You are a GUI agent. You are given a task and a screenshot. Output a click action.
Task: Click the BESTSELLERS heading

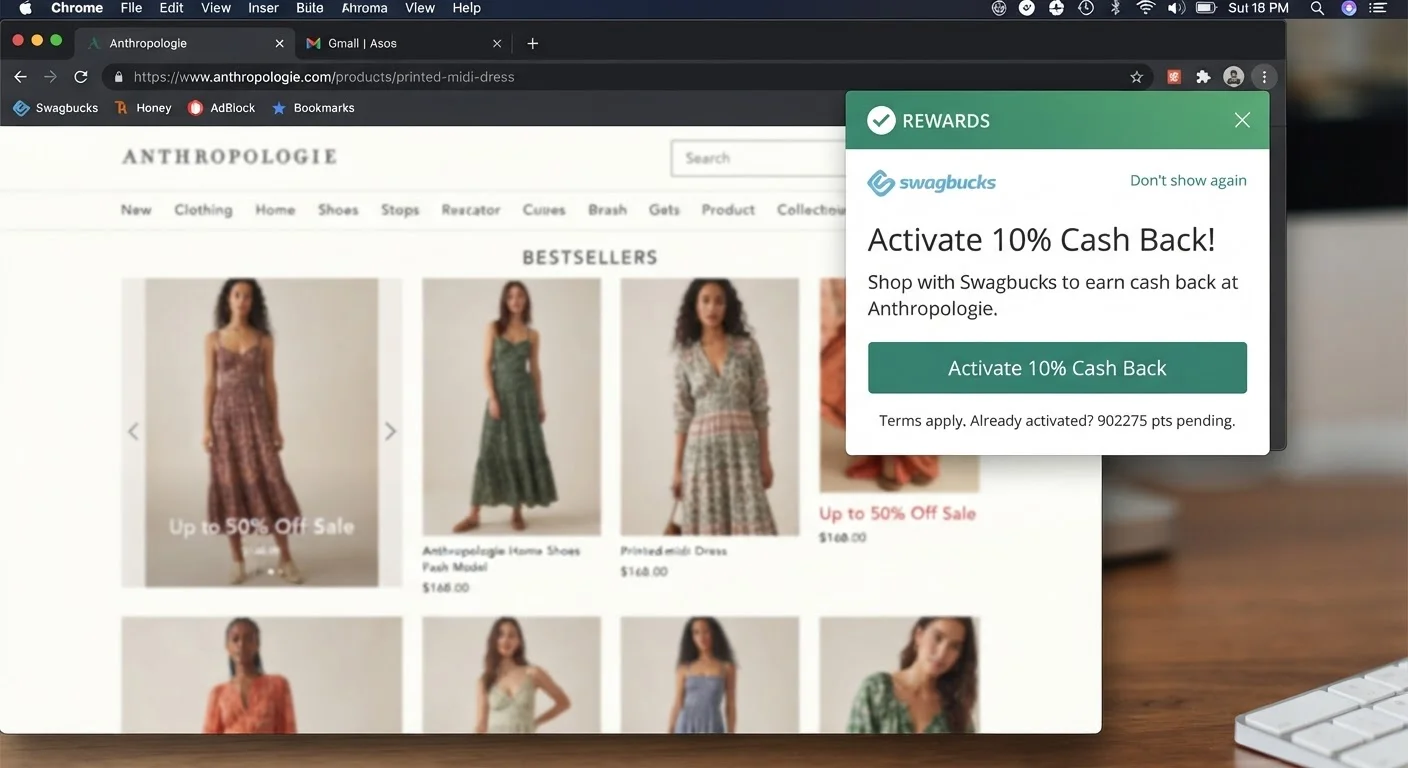pyautogui.click(x=590, y=258)
